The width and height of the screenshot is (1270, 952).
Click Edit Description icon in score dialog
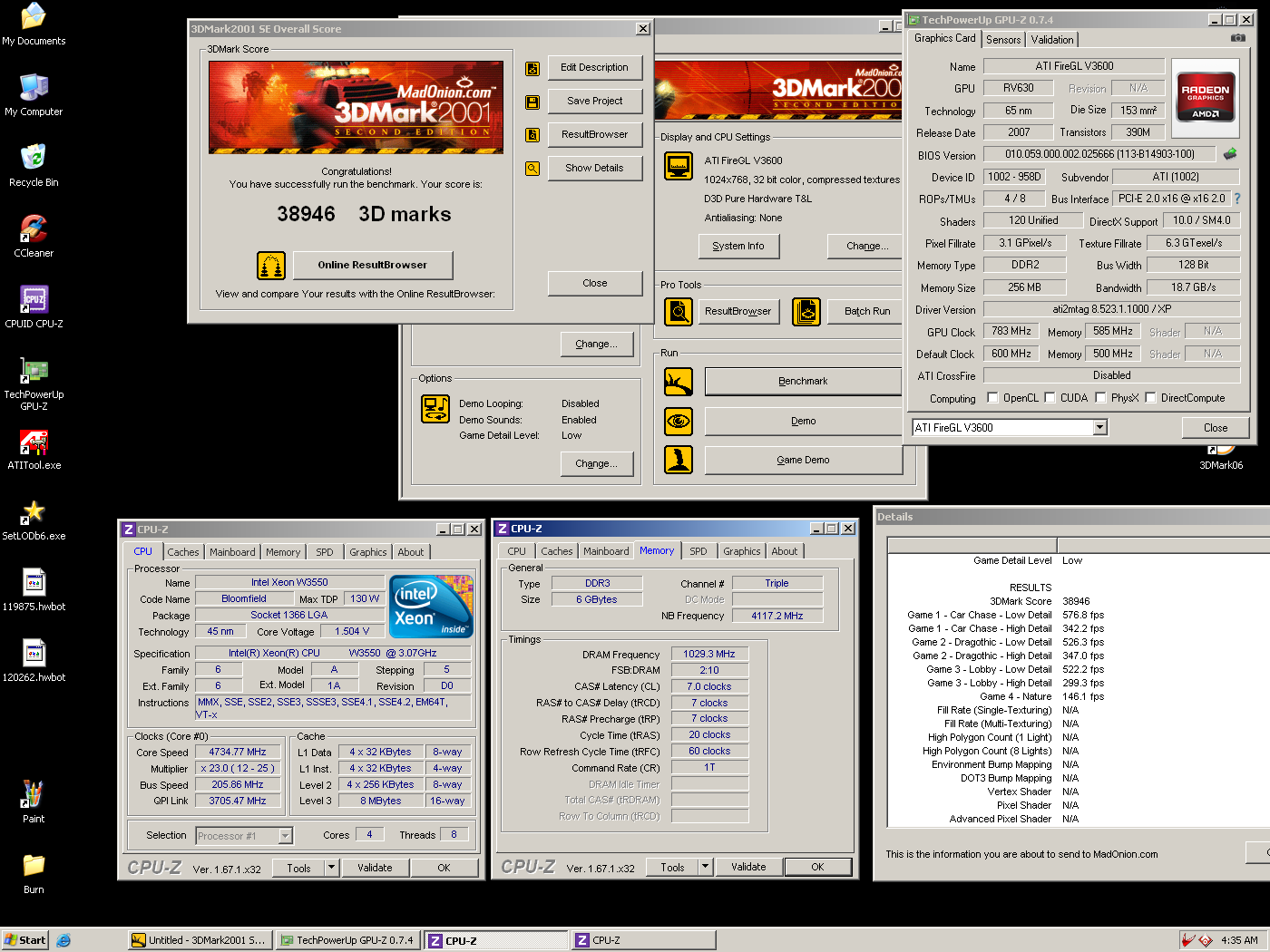point(532,68)
